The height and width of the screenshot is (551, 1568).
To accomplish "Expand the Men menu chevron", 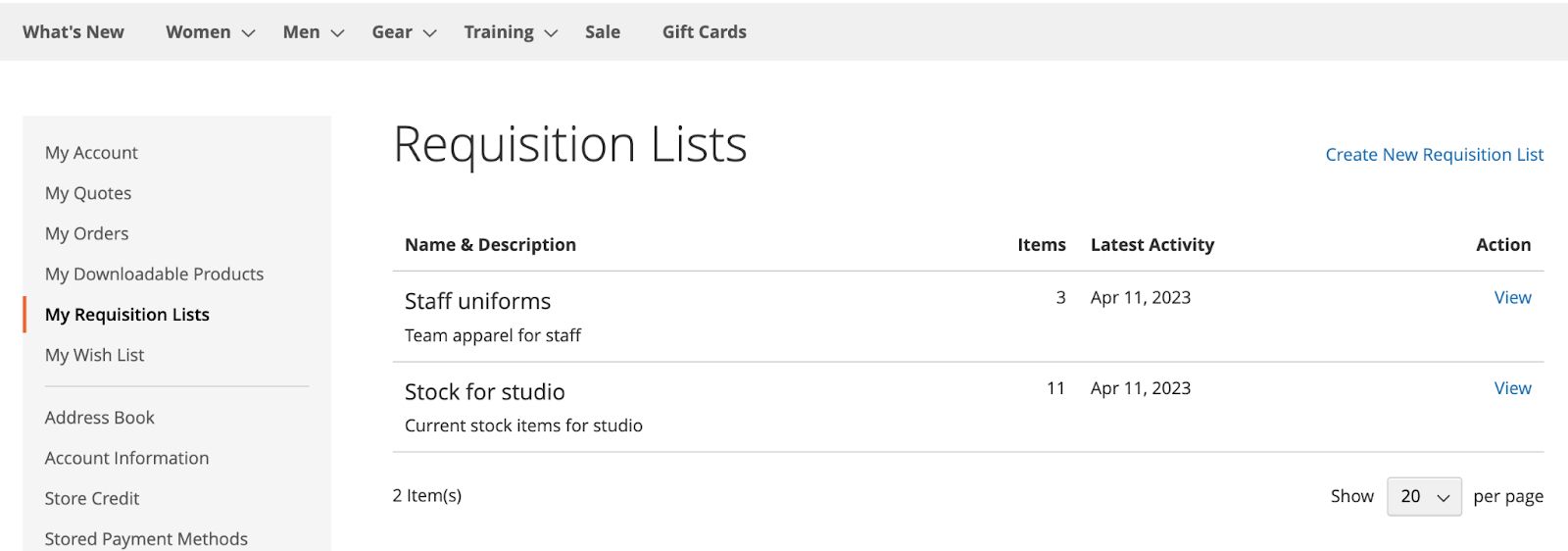I will pos(338,33).
